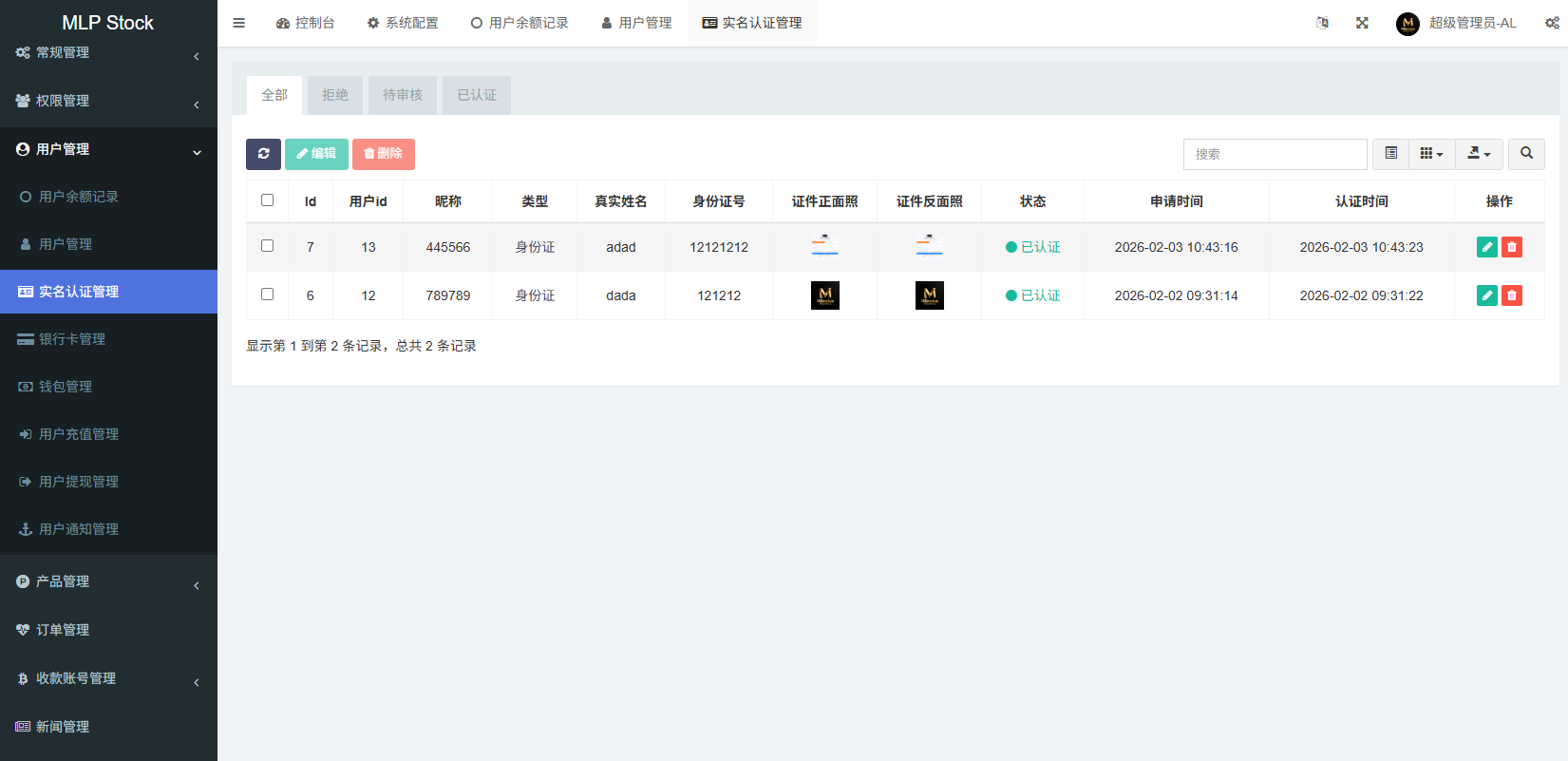The image size is (1568, 761).
Task: Click the search magnifier icon button
Action: pos(1526,154)
